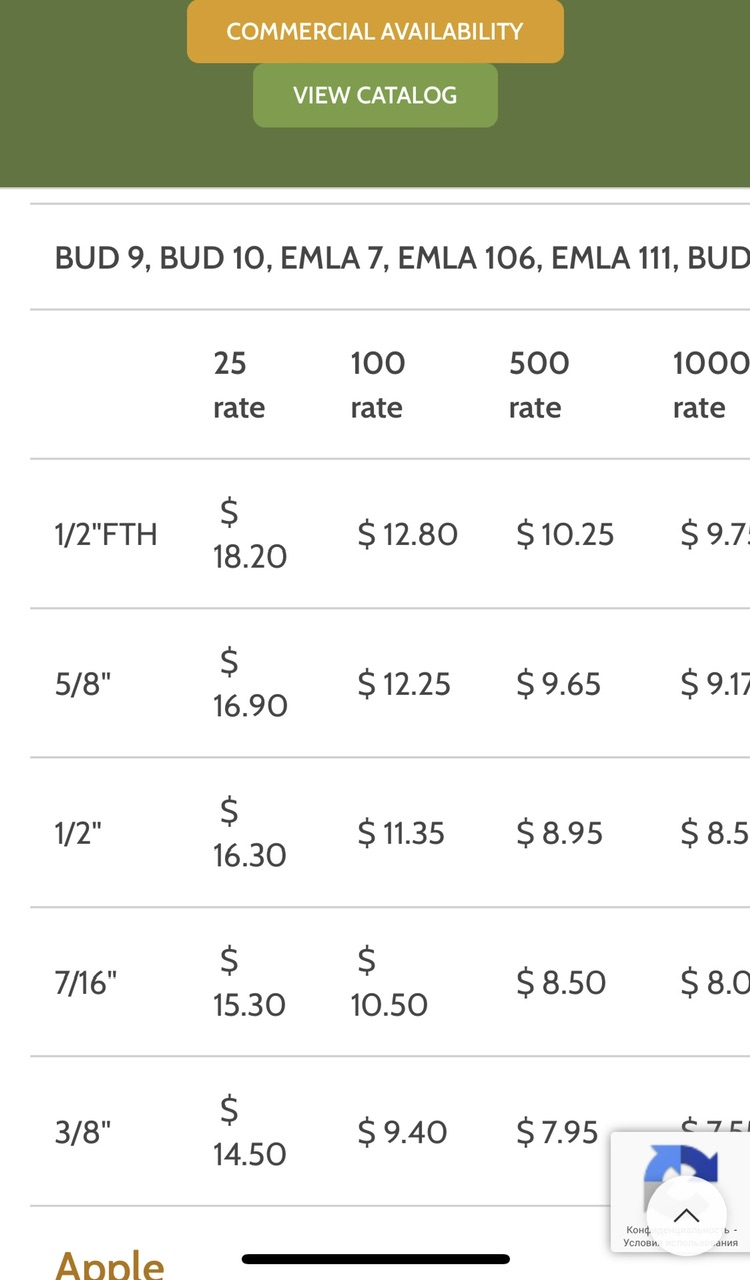Select the BUD 9, BUD 10 rootstock header
Screen dimensions: 750x1280
point(402,257)
